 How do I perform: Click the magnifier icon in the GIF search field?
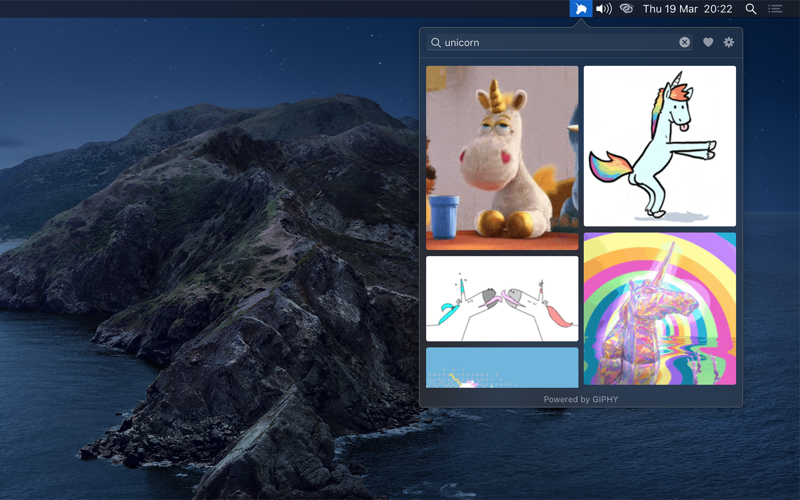(x=436, y=42)
